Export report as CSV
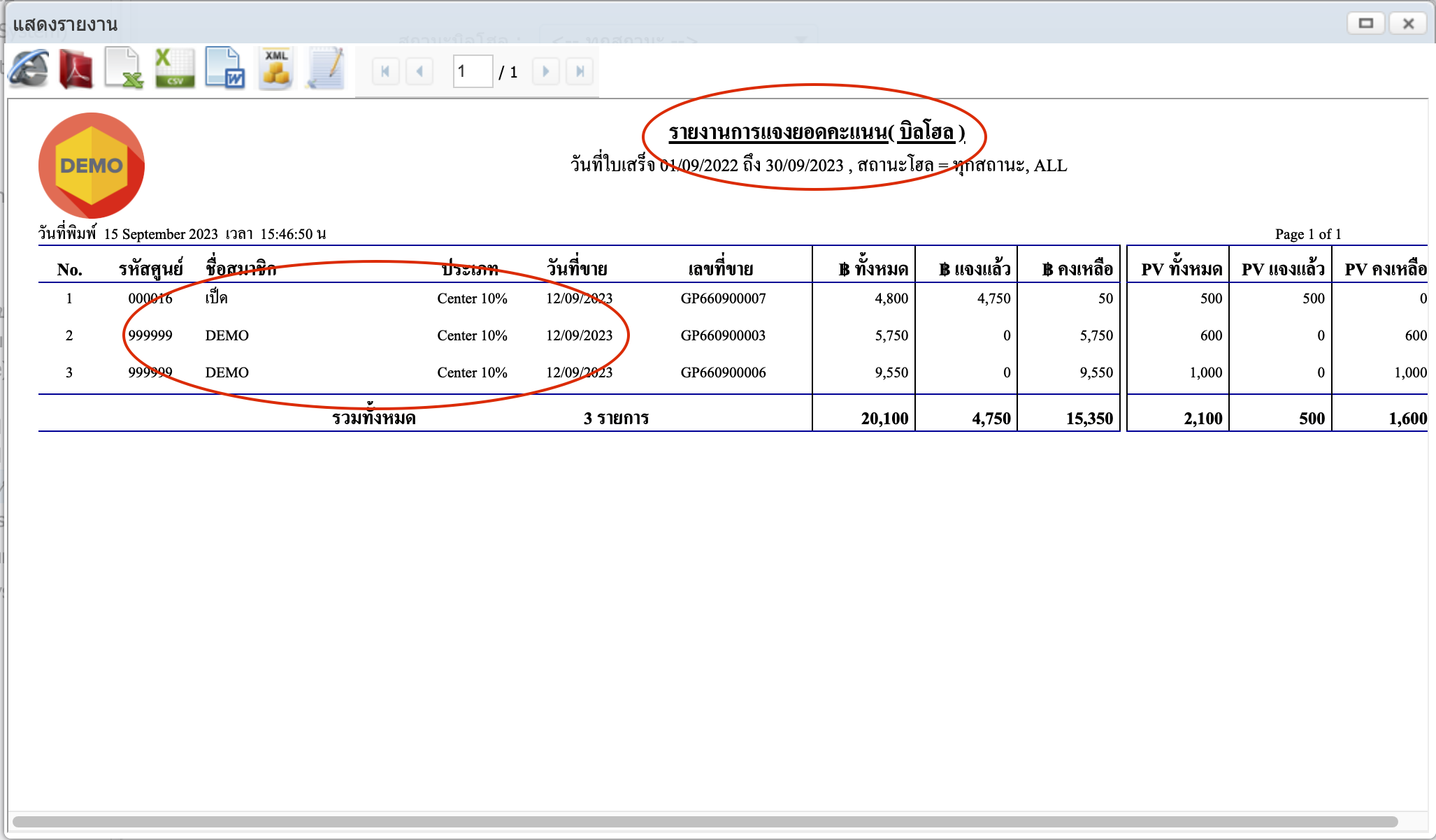Screen dimensions: 1436x840 [174, 69]
